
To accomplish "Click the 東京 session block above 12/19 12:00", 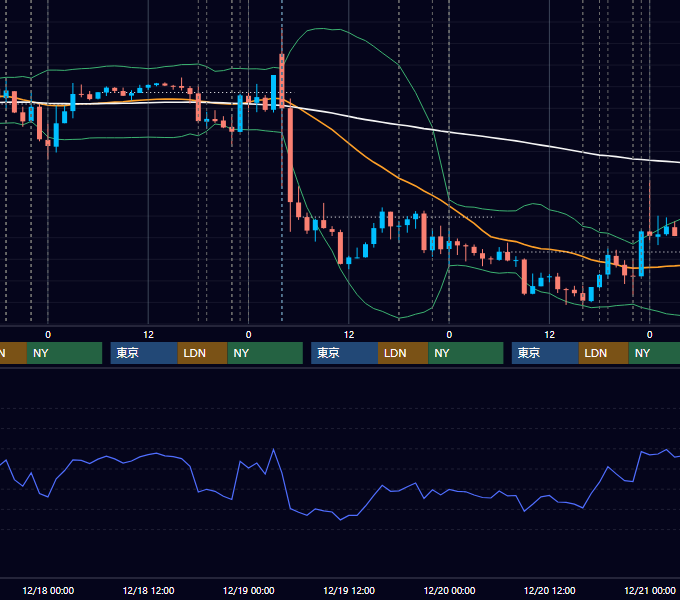I will click(344, 353).
